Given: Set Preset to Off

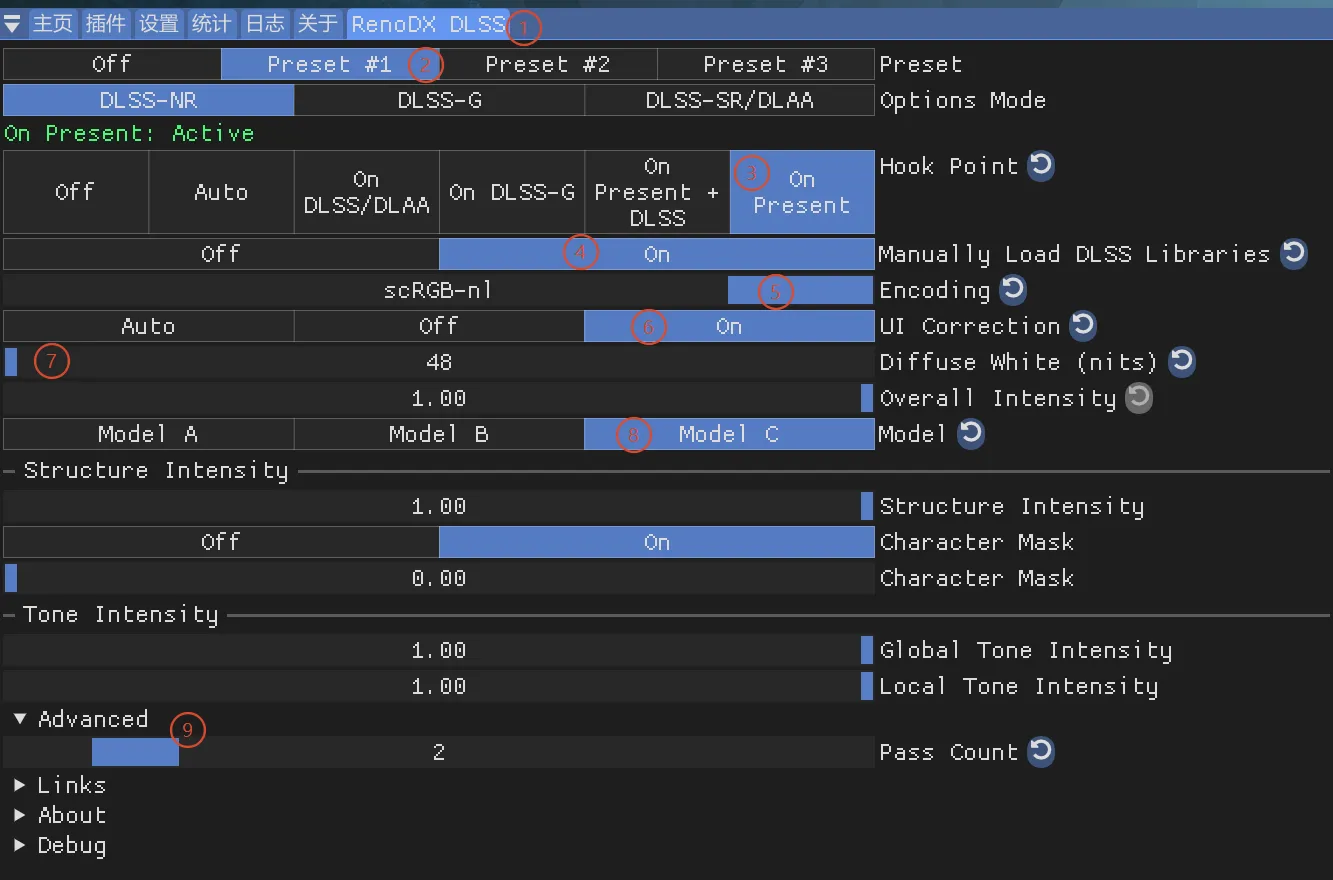Looking at the screenshot, I should coord(112,64).
